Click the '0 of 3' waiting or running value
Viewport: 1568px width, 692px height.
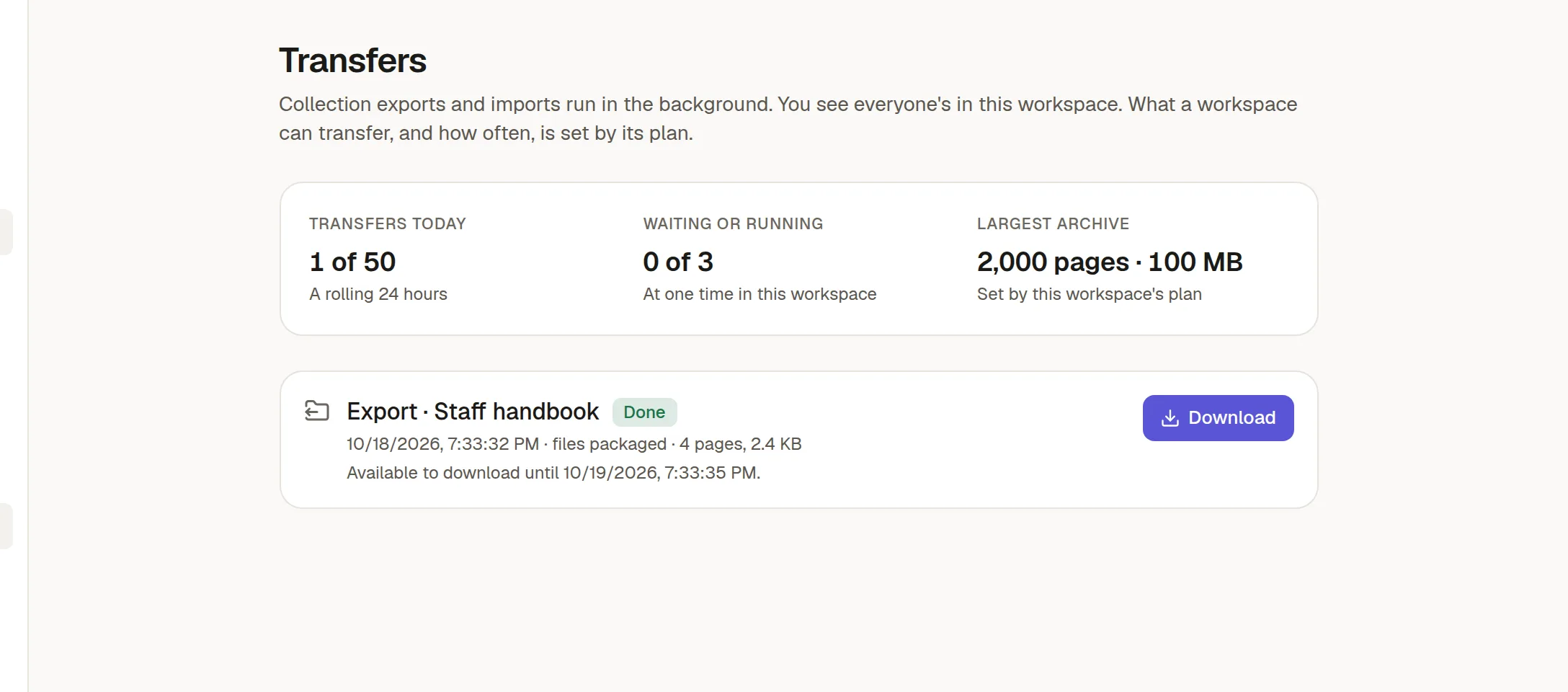pyautogui.click(x=678, y=262)
